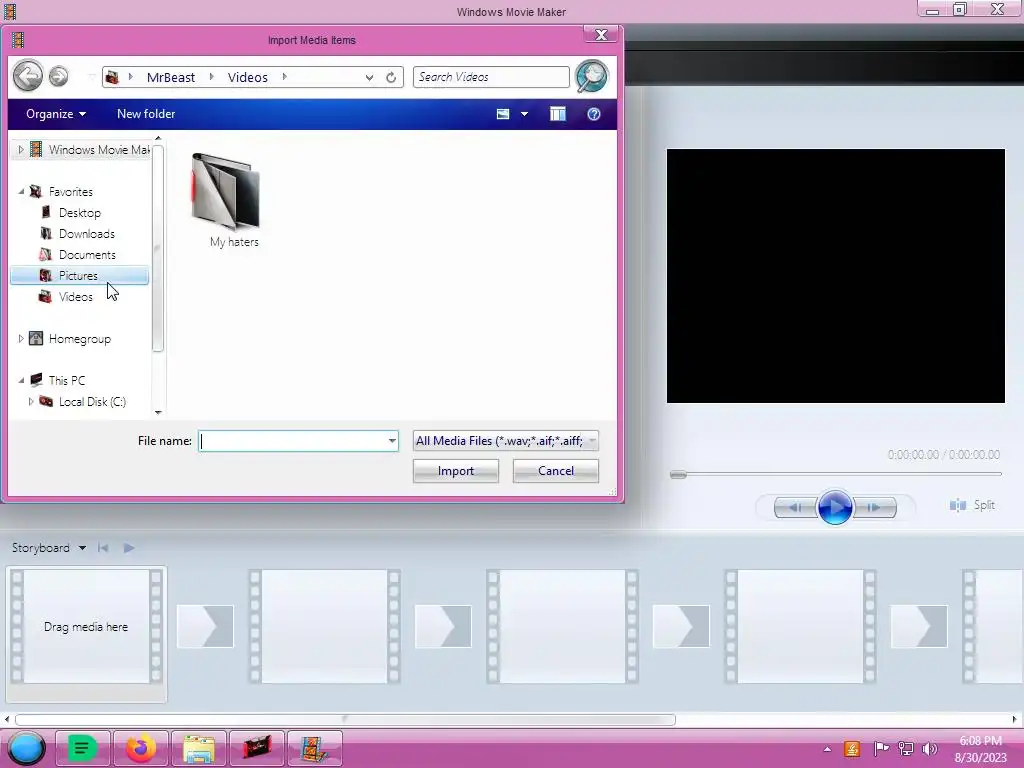Expand the Homegroup tree node
The height and width of the screenshot is (768, 1024).
(21, 338)
